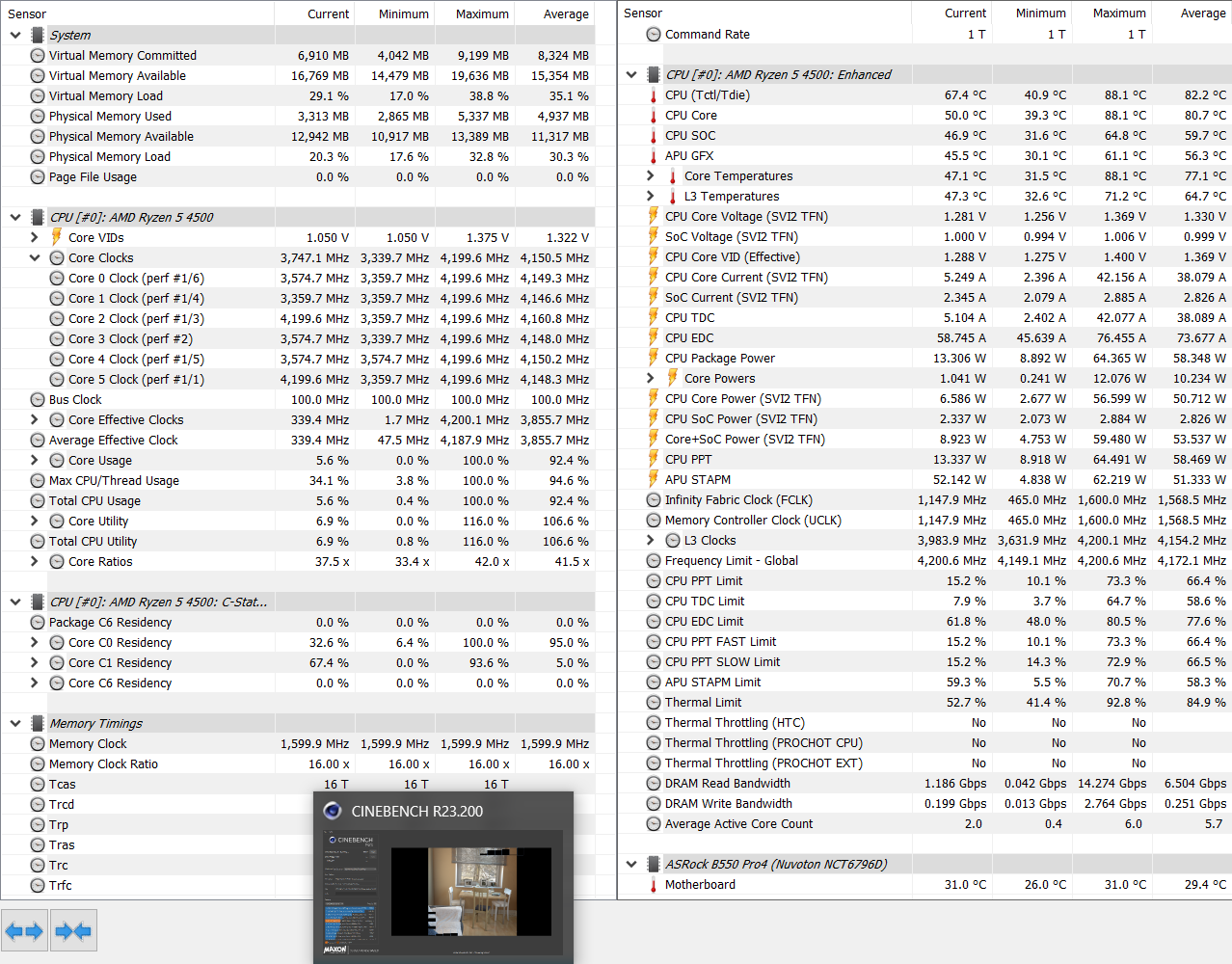Click the expand-layout left-right arrows button
Viewport: 1232px width, 964px height.
23,931
